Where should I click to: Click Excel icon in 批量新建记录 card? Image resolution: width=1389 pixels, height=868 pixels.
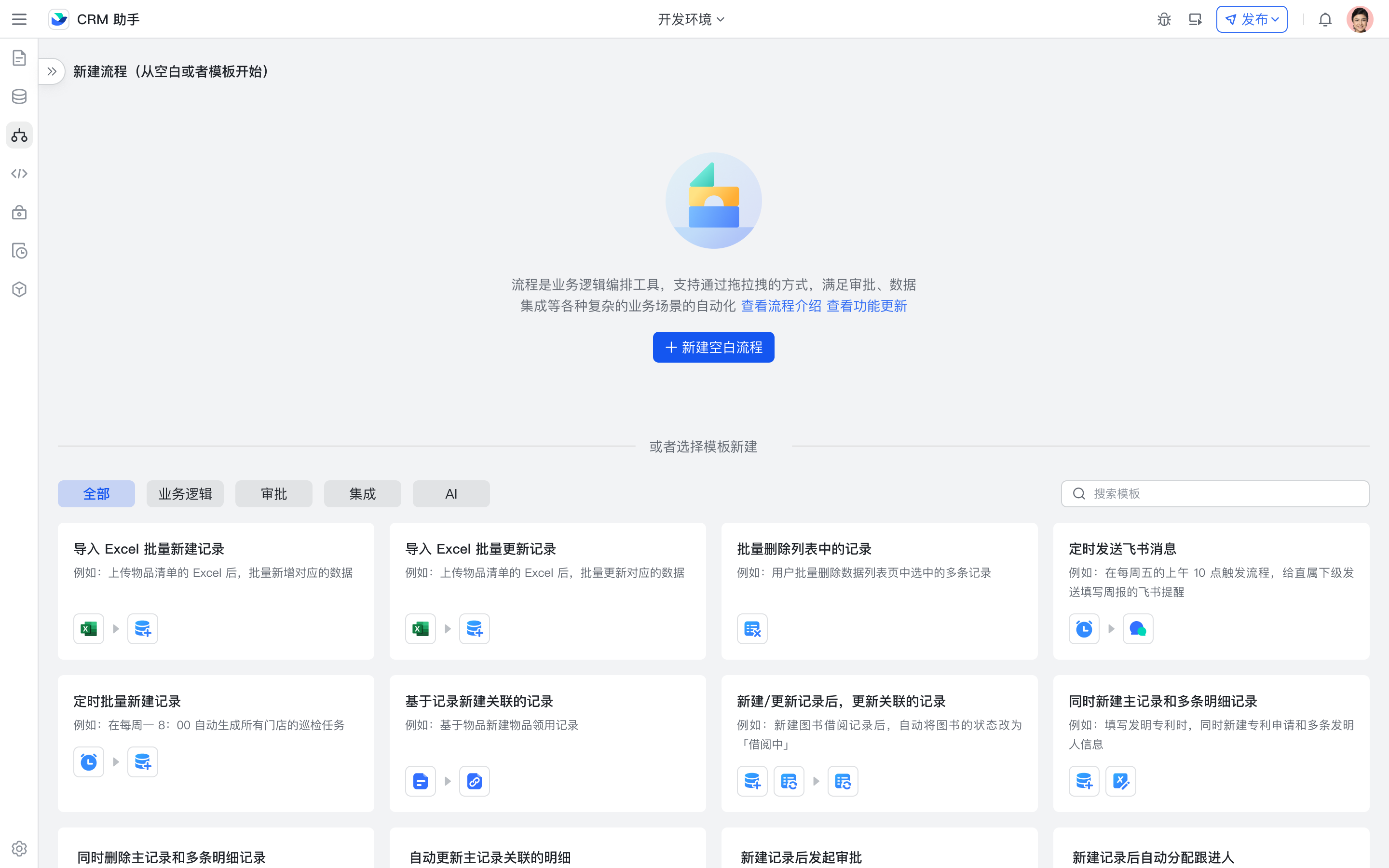[88, 629]
